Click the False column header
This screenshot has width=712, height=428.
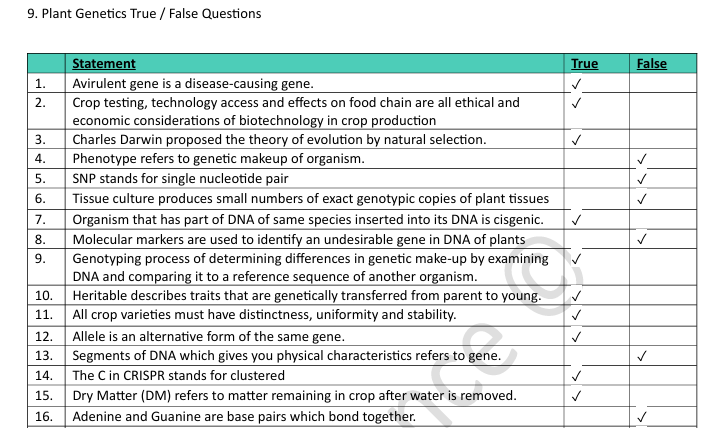pos(651,63)
